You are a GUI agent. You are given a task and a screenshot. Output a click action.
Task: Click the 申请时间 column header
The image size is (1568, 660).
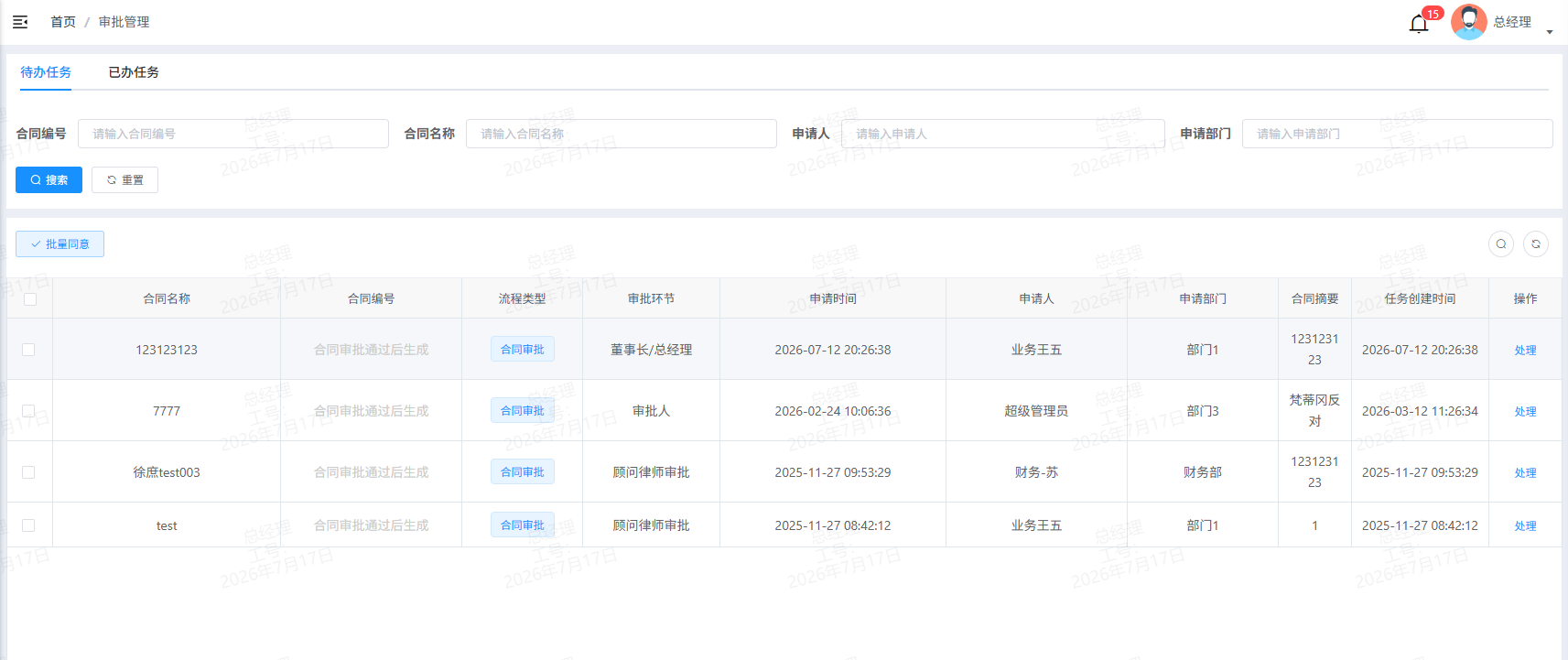click(x=833, y=298)
